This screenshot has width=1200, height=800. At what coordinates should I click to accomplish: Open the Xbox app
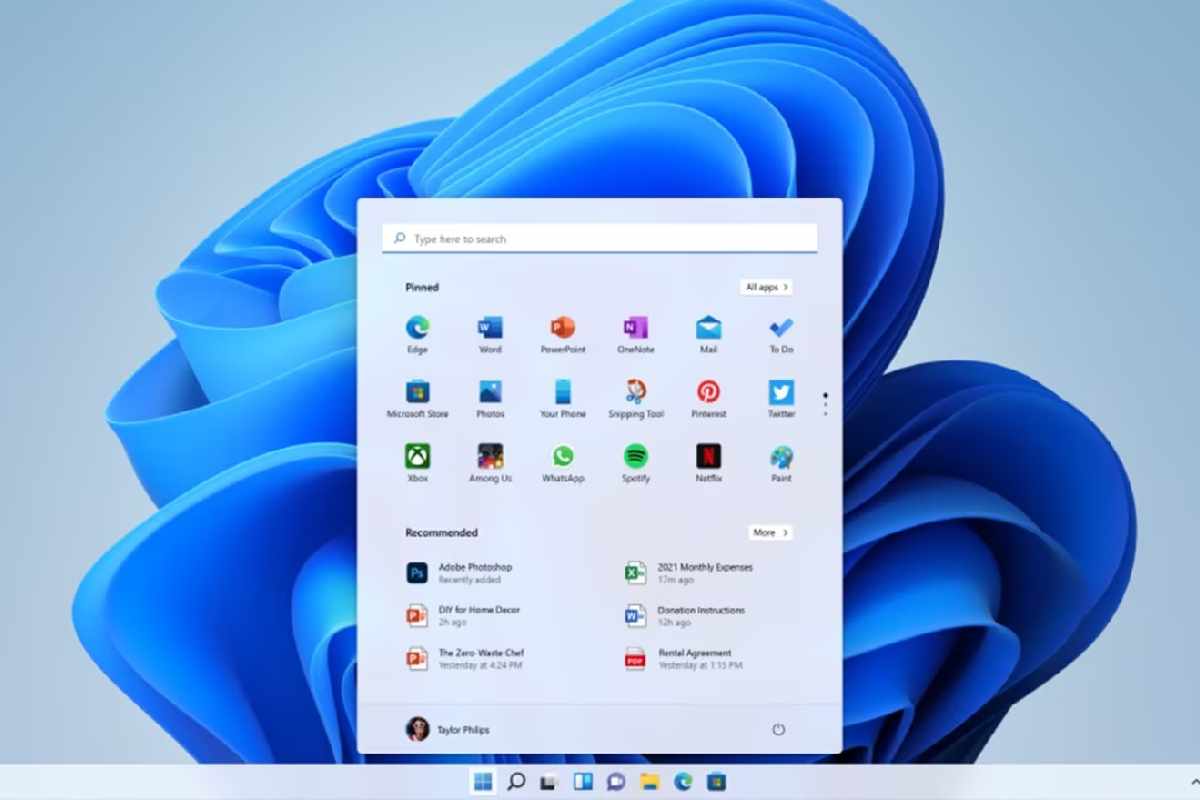tap(417, 463)
